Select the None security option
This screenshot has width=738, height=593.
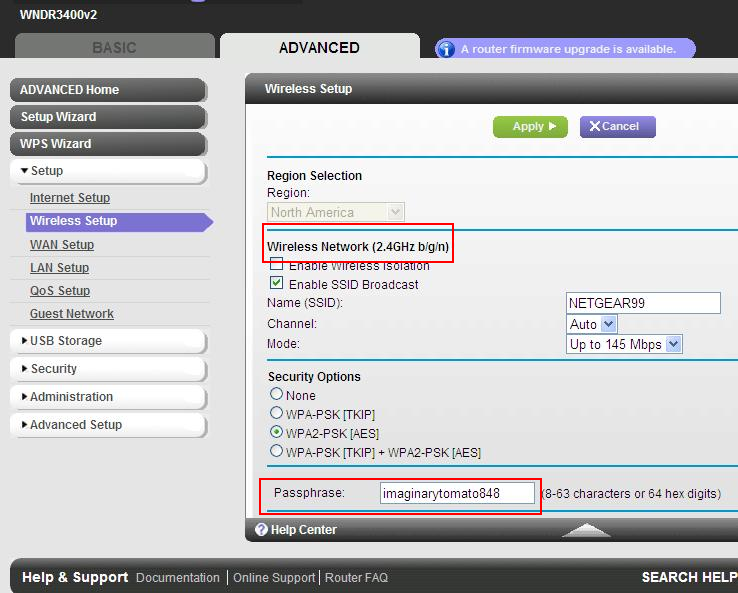(276, 393)
